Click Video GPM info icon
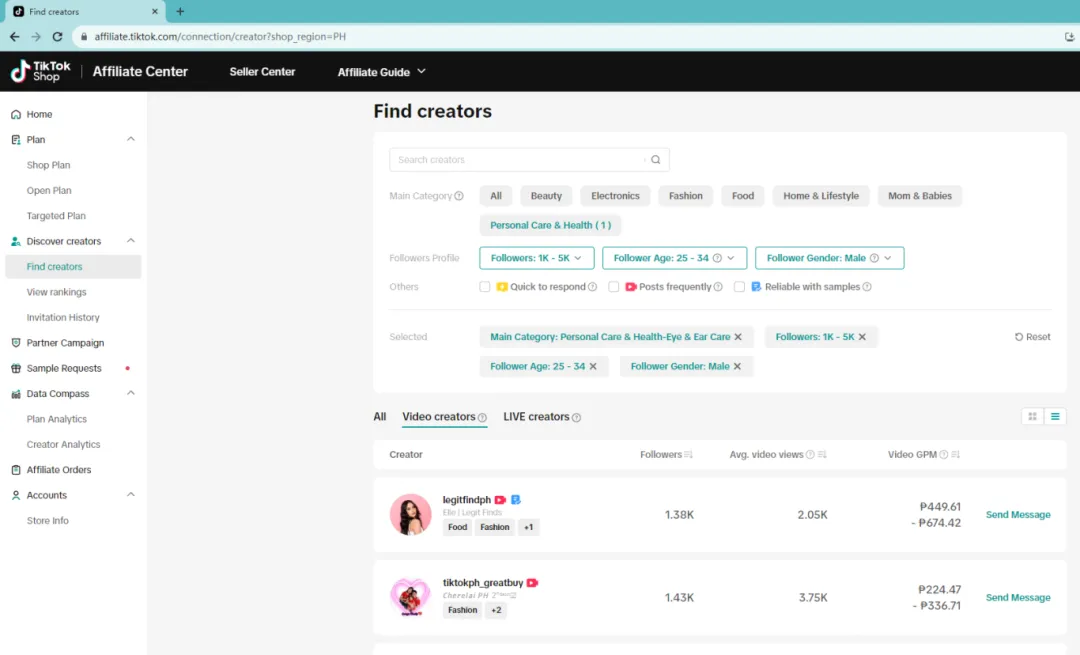 (944, 455)
